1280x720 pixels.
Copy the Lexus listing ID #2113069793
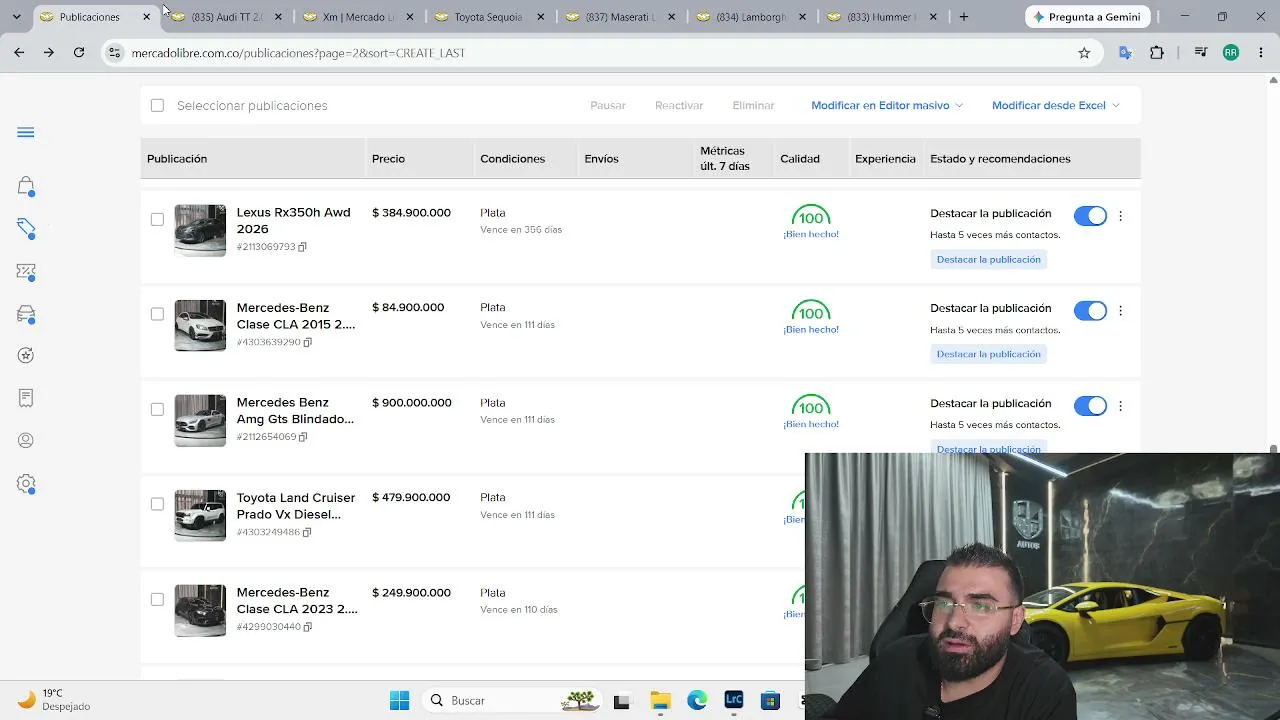(x=302, y=247)
